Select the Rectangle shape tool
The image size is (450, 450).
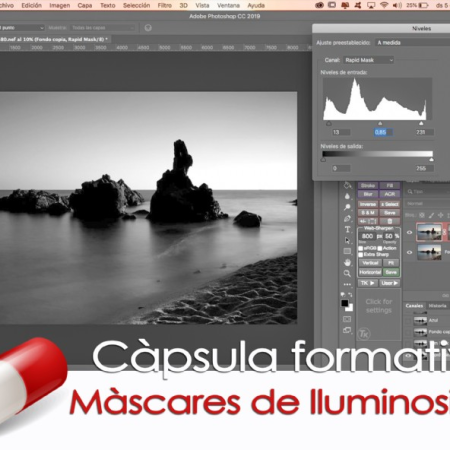tap(347, 251)
